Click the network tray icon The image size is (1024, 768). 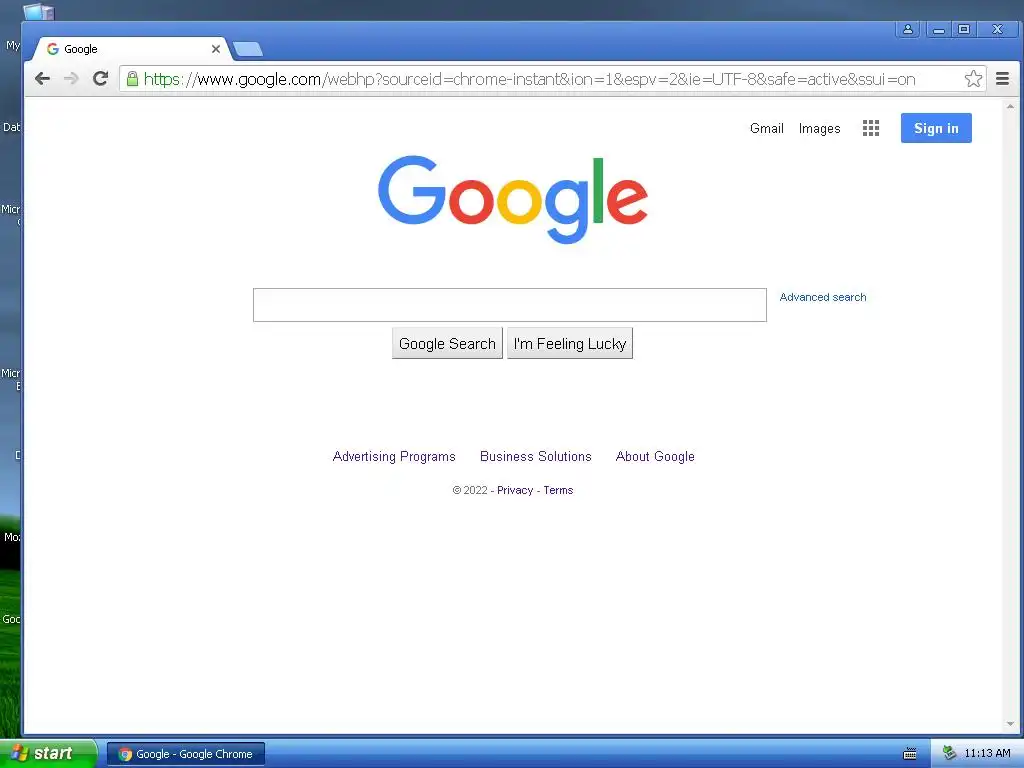point(950,754)
